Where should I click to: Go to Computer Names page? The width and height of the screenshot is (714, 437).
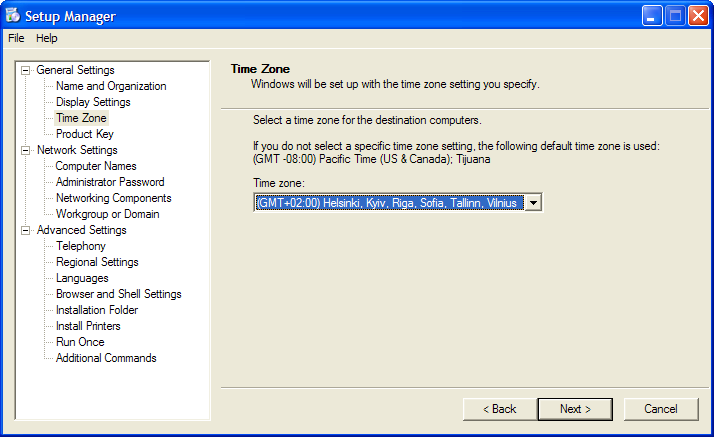(96, 166)
